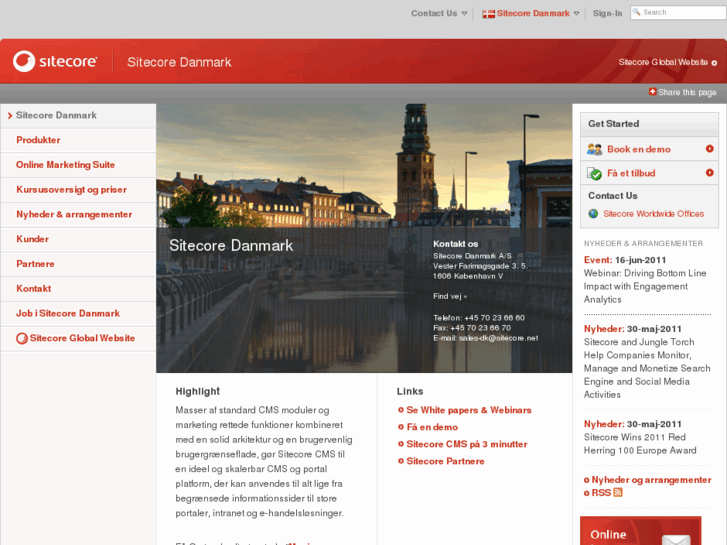Click in the Search input field

coord(678,13)
